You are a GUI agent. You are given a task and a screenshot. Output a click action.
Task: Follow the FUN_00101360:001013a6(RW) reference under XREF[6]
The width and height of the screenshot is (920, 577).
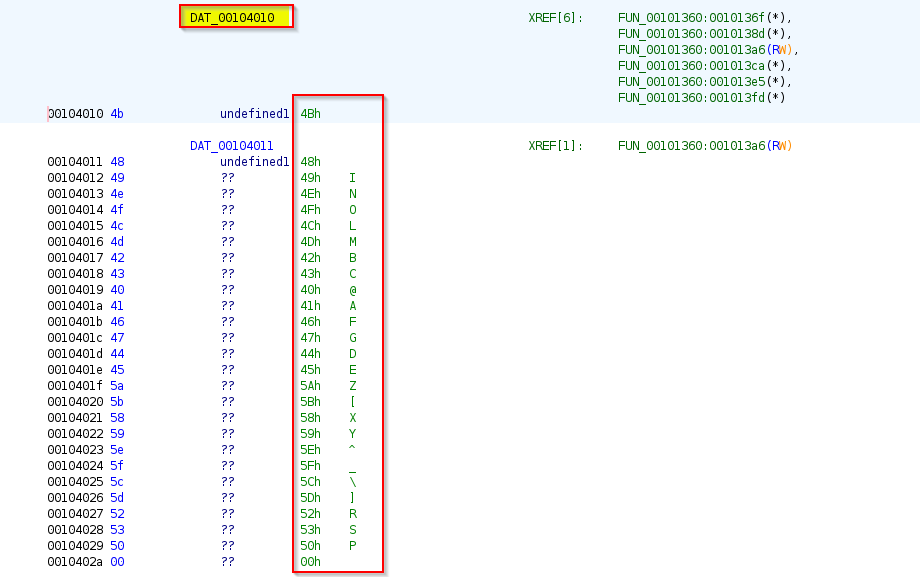click(708, 49)
